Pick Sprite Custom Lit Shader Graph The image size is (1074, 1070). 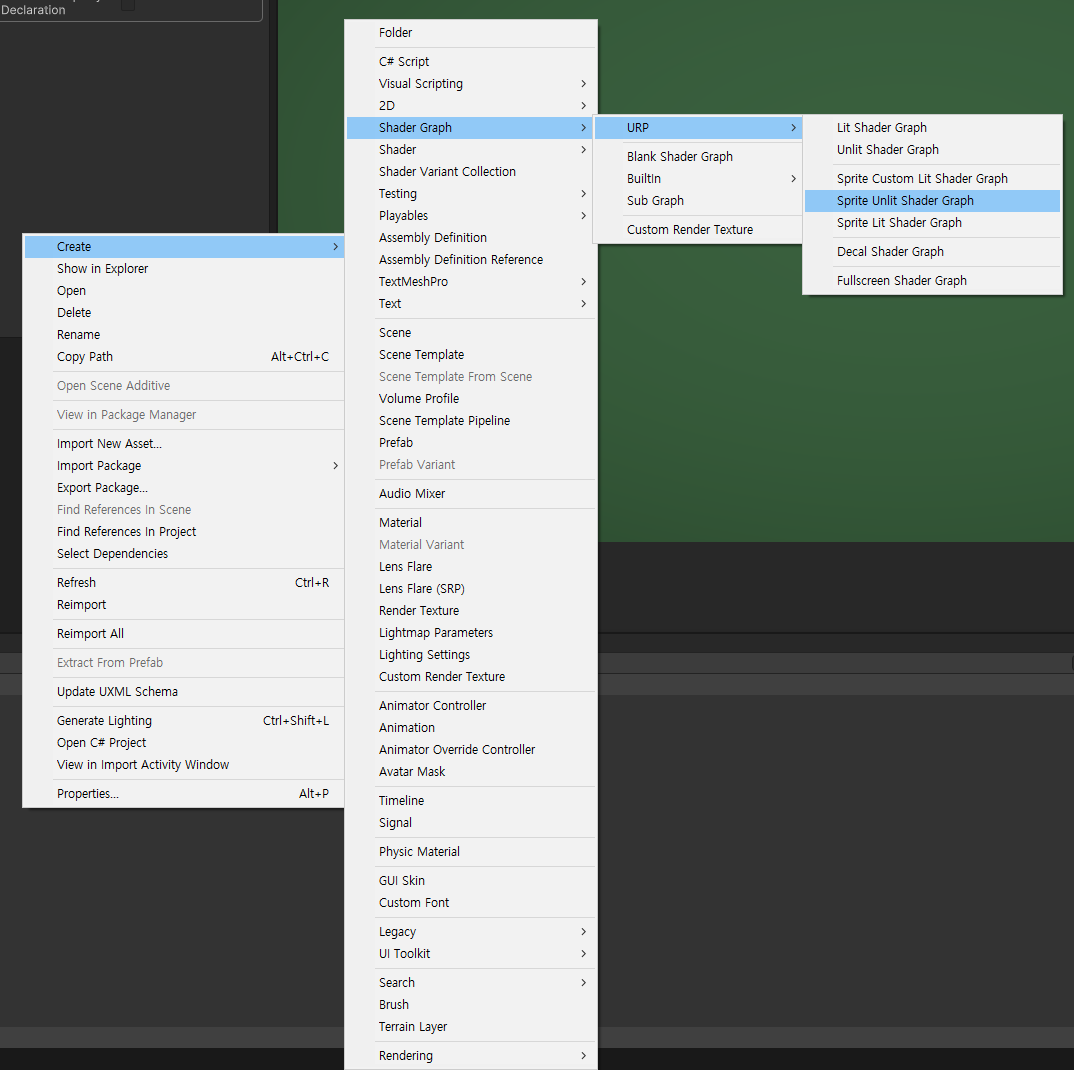932,179
